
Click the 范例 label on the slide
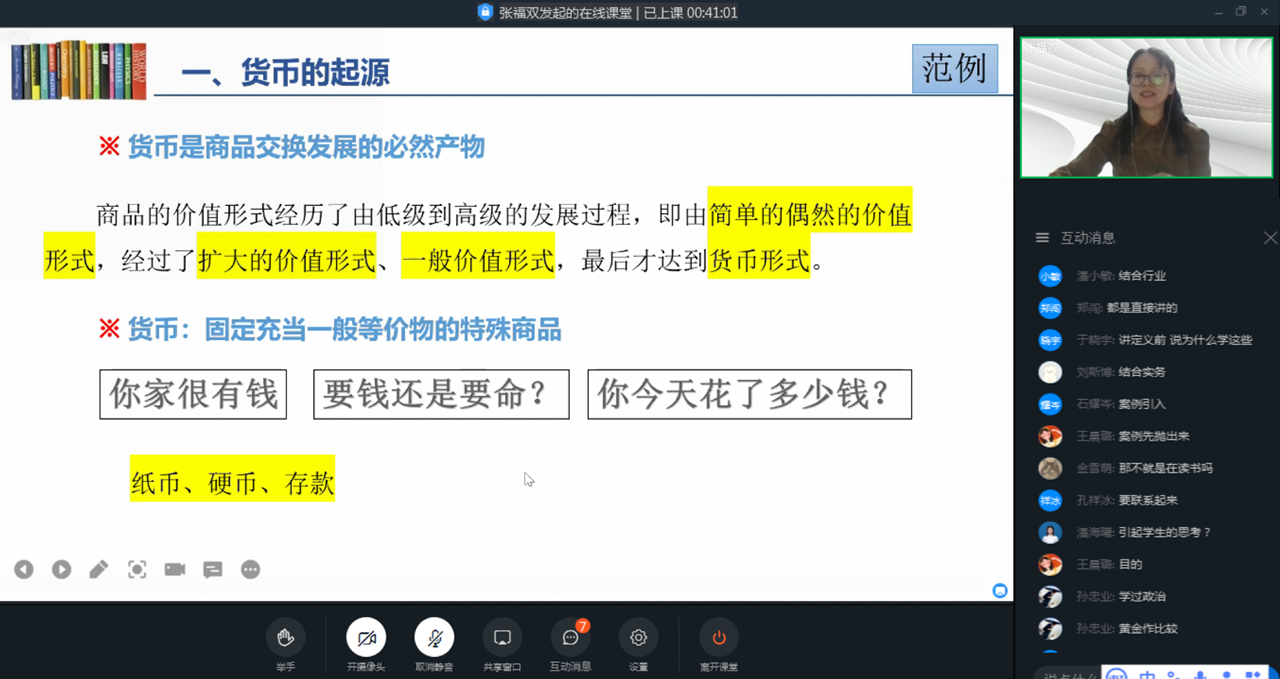(x=954, y=69)
